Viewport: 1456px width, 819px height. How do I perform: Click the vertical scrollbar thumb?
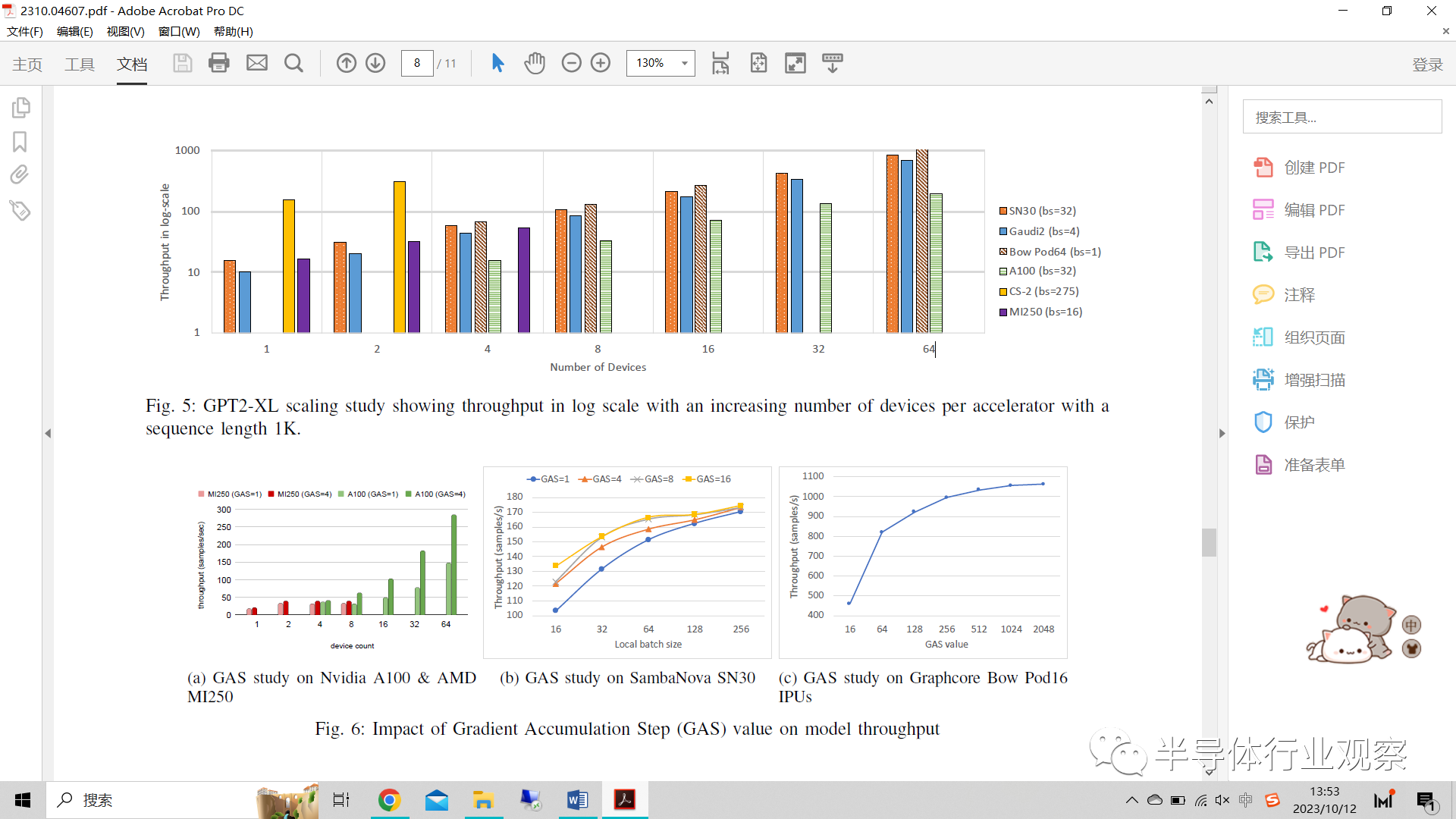(x=1209, y=542)
